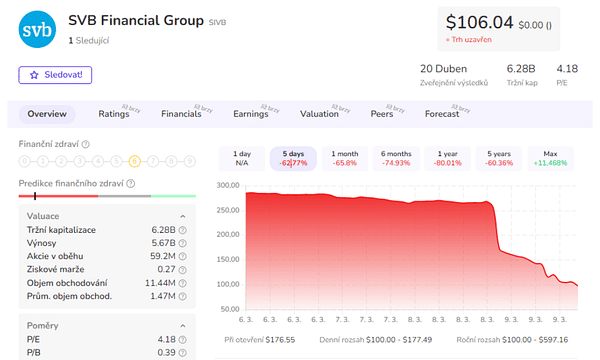Viewport: 600px width, 360px height.
Task: Click health score circle number 6
Action: [135, 161]
